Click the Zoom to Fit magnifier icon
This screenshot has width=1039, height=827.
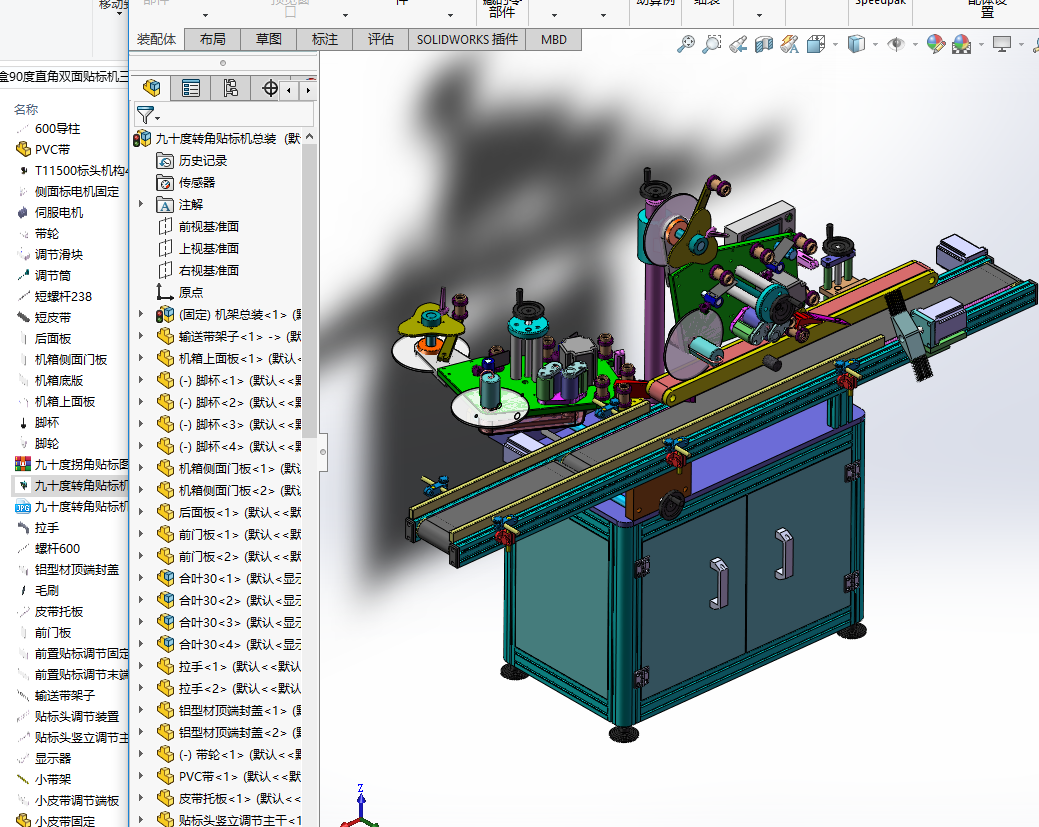pyautogui.click(x=685, y=44)
